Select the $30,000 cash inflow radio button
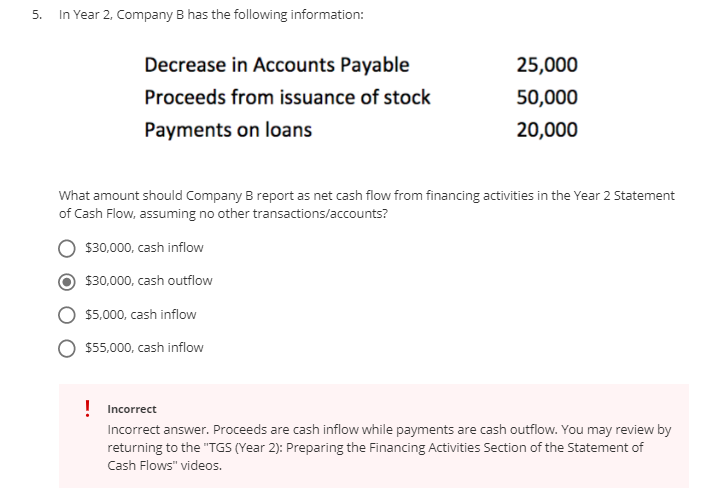 click(x=67, y=249)
